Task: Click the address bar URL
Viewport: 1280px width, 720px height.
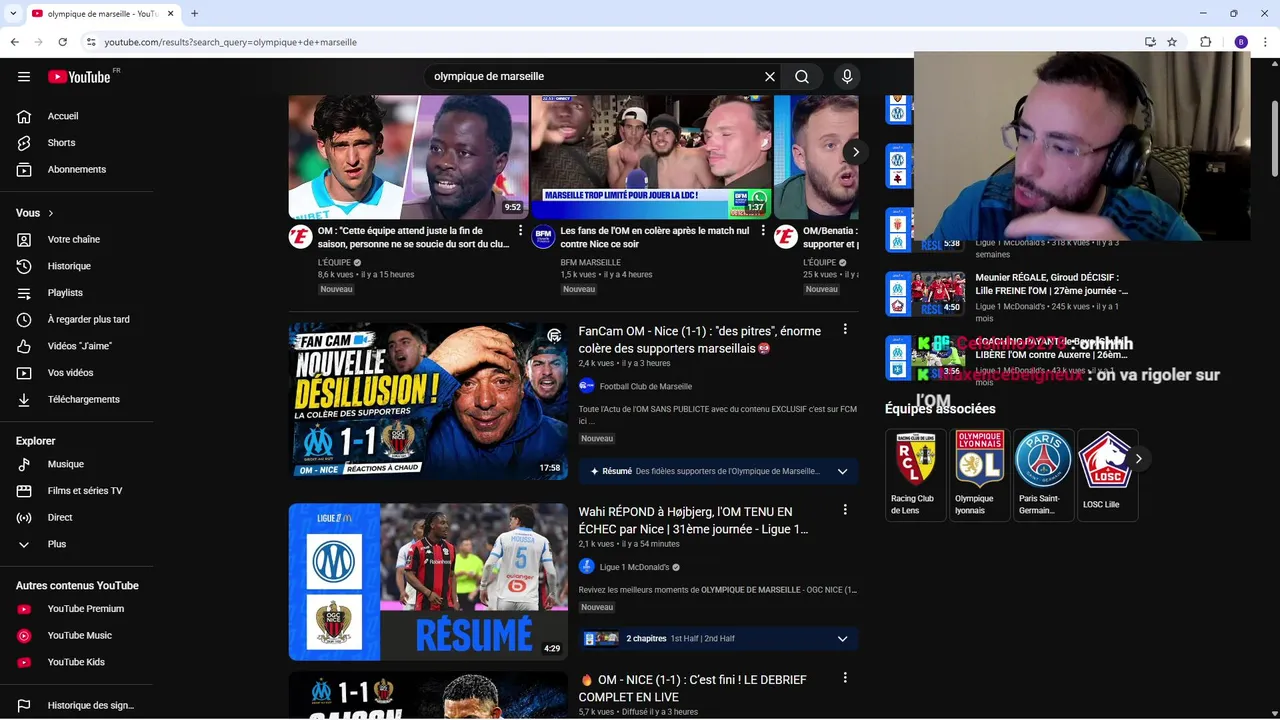Action: [231, 42]
